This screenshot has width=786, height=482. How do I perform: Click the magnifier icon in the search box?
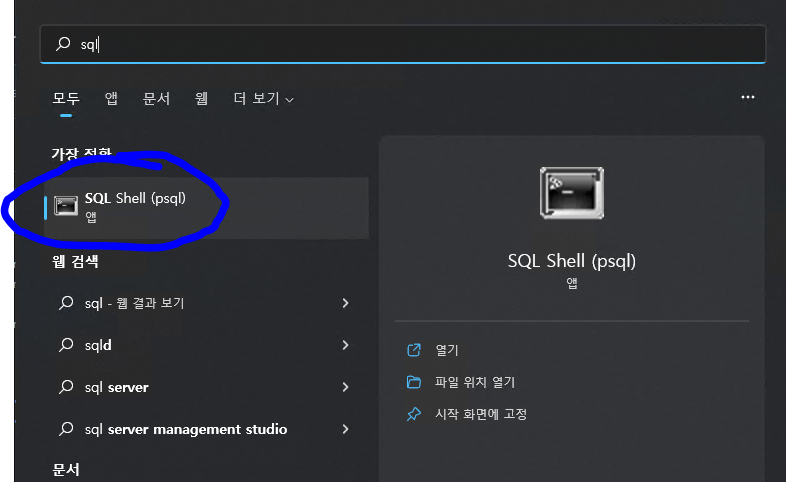(63, 44)
